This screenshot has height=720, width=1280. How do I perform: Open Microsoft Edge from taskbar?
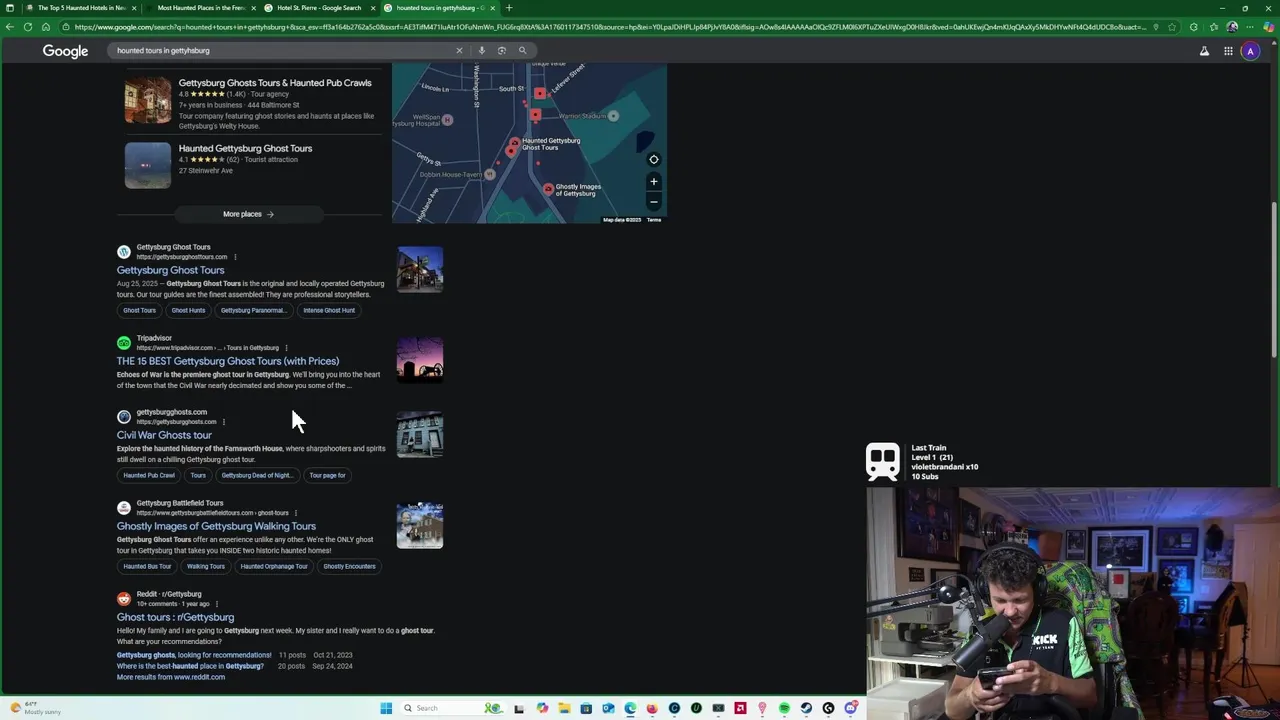pos(630,708)
